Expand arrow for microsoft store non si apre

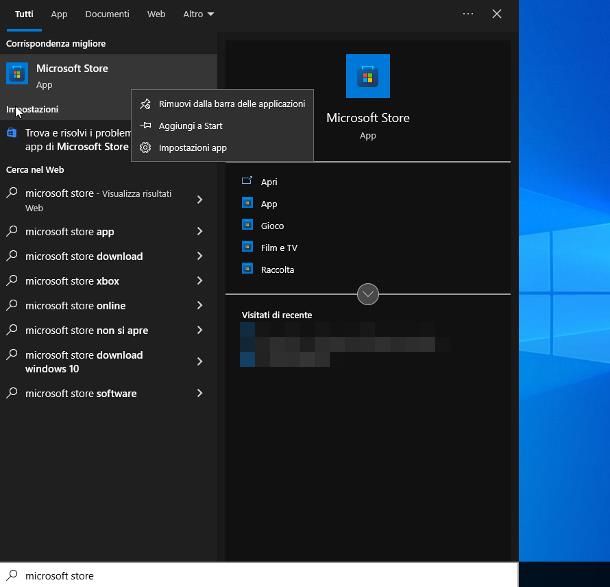tap(200, 330)
